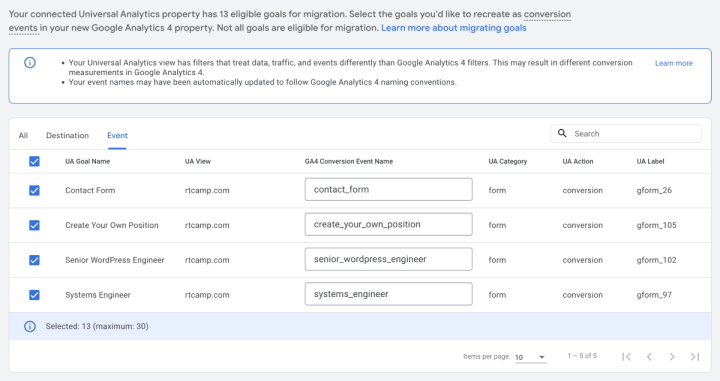720x381 pixels.
Task: Click the search magnifier icon
Action: pyautogui.click(x=562, y=134)
